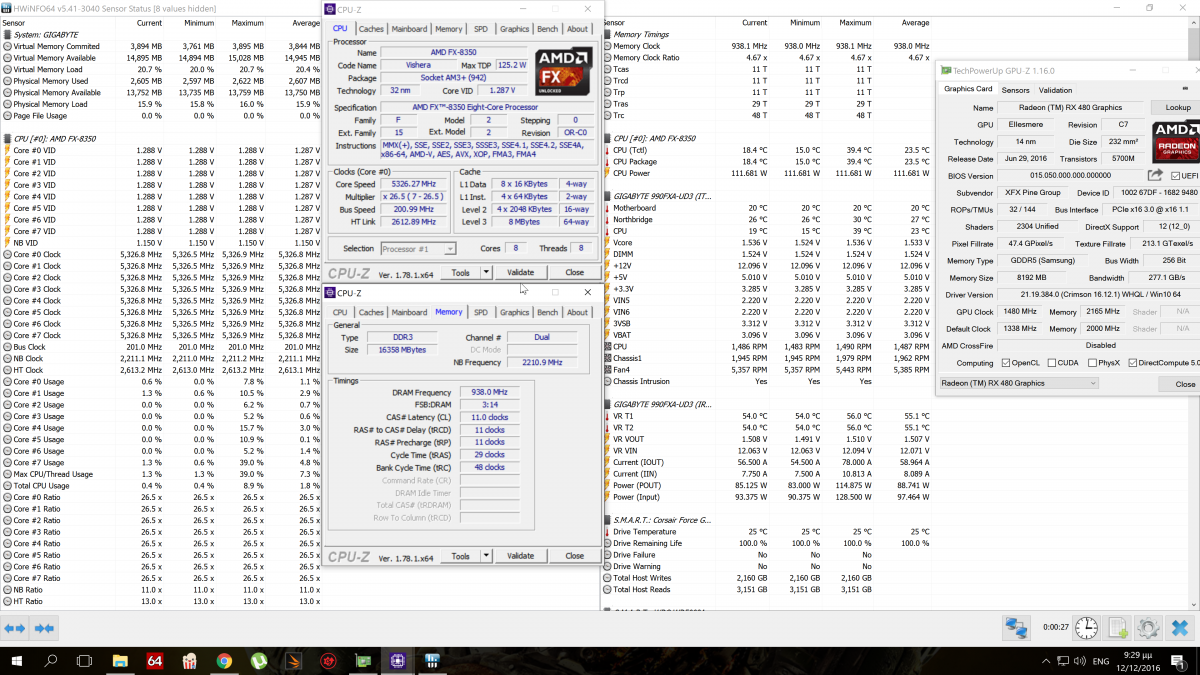
Task: Select Drive Remaining Life row in HWiNFO
Action: click(x=767, y=543)
